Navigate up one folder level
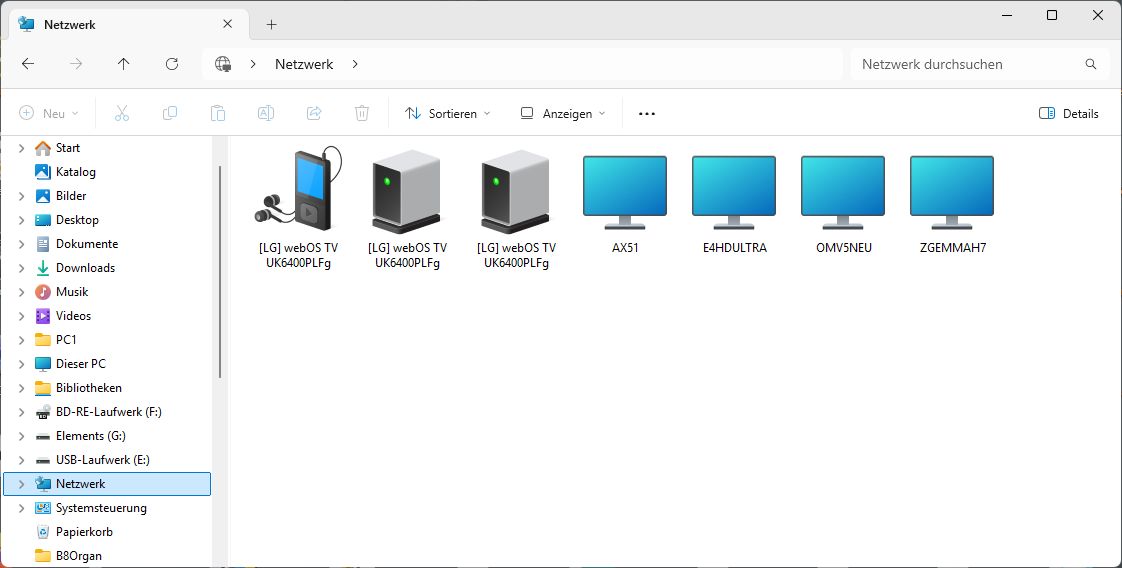1122x568 pixels. tap(124, 64)
